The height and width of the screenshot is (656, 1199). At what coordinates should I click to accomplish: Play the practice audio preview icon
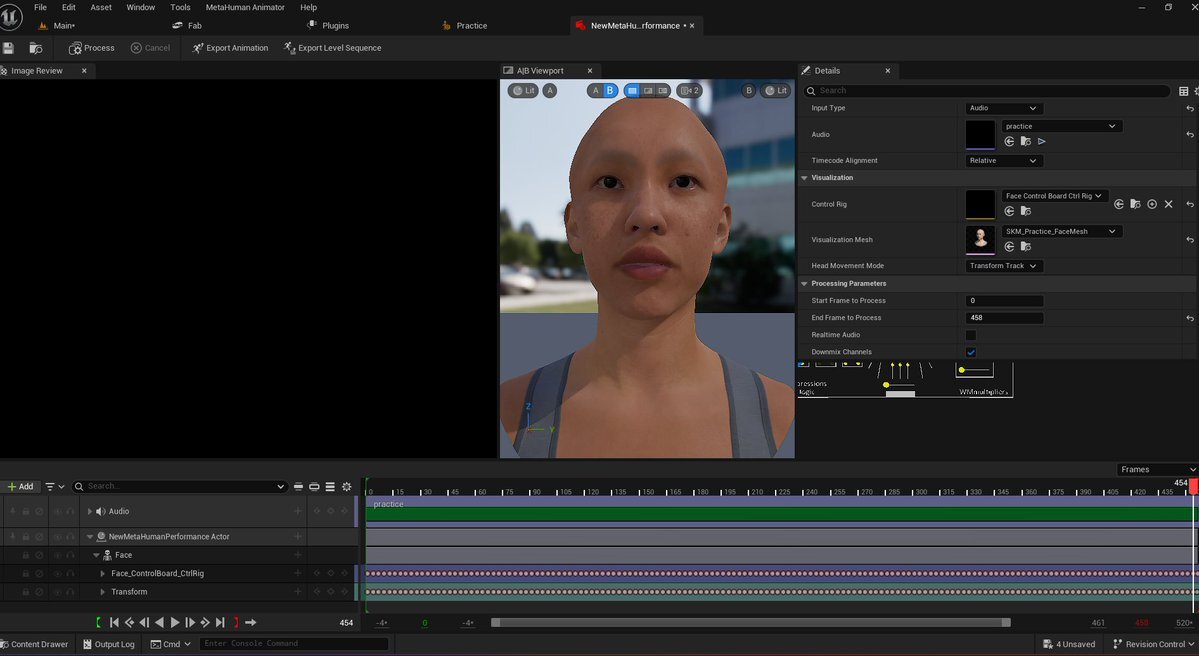click(1042, 142)
